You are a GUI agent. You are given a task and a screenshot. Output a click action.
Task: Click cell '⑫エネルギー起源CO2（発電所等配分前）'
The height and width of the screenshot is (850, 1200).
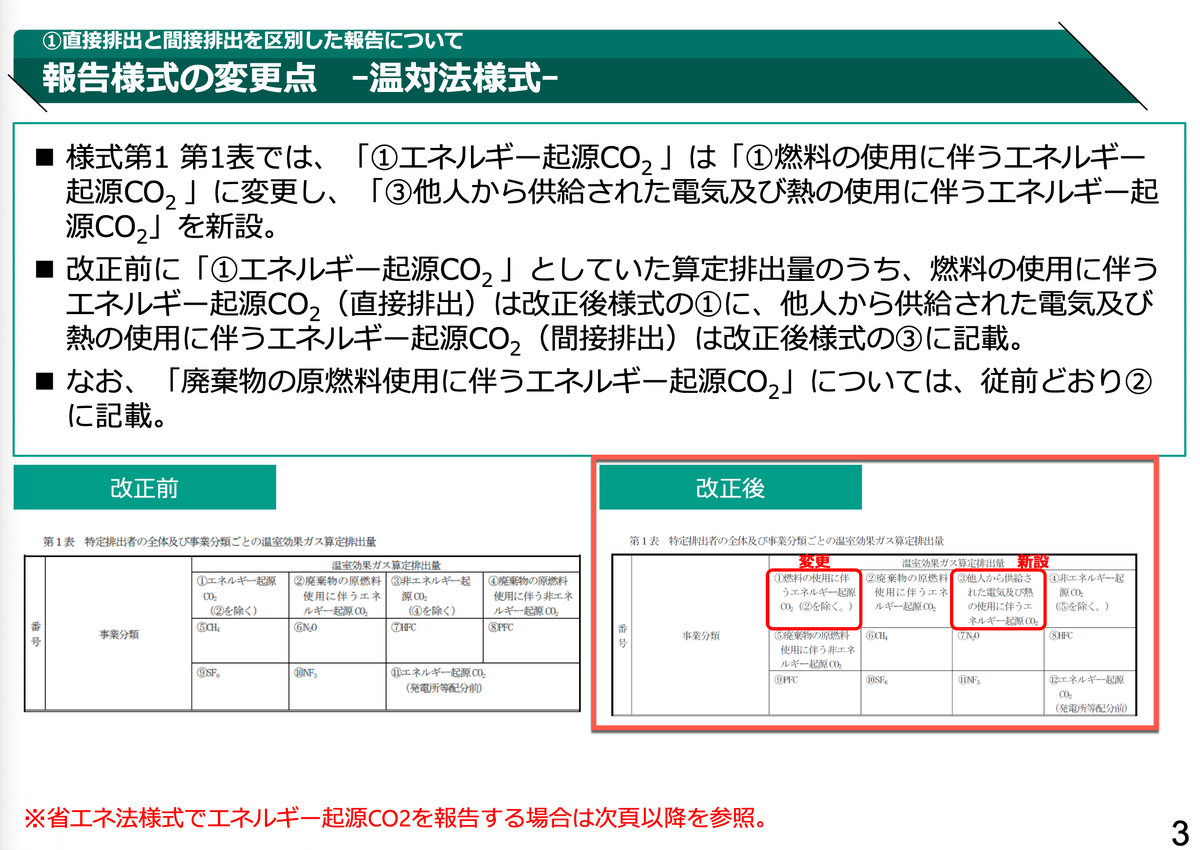(1089, 695)
